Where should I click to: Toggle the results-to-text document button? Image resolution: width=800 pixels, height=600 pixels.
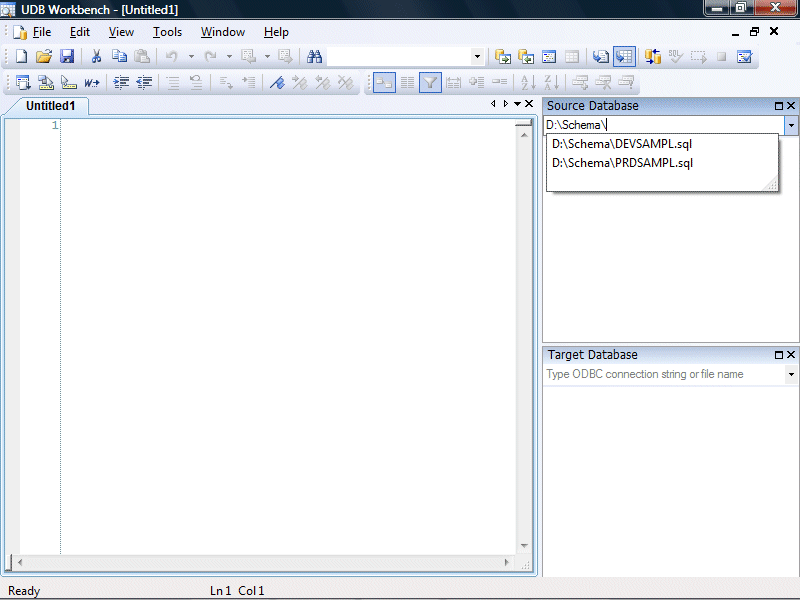601,57
